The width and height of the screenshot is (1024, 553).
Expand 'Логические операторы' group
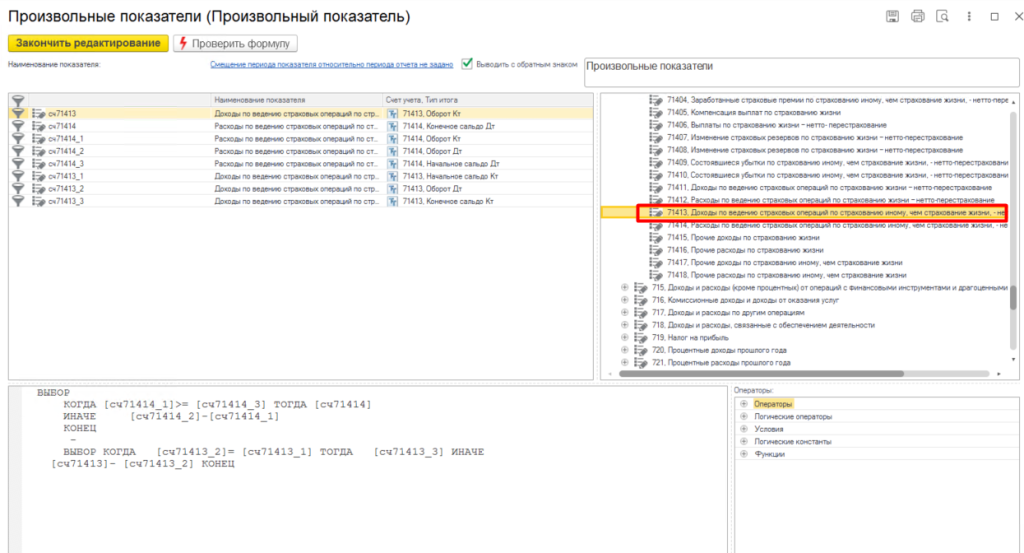click(x=743, y=416)
